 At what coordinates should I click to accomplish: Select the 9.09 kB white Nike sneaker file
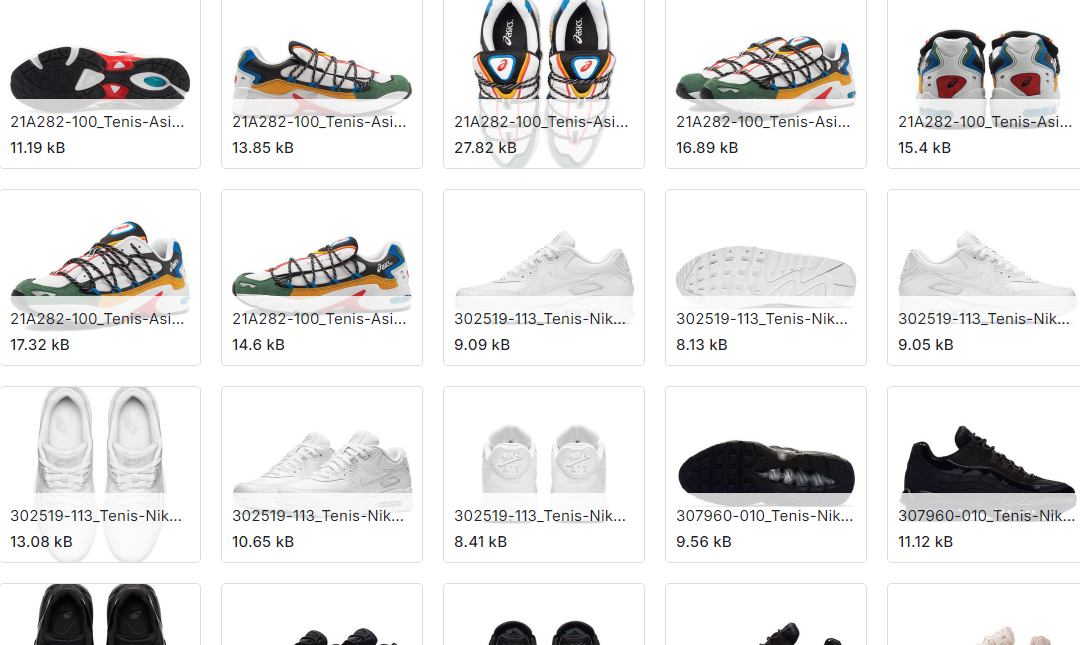click(x=544, y=277)
